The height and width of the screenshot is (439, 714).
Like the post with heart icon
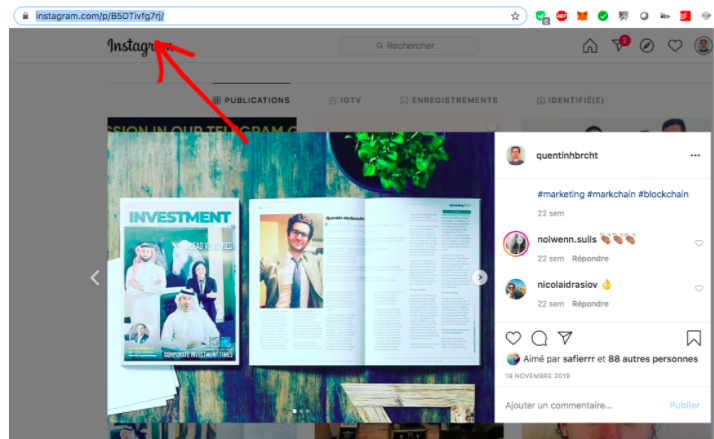pyautogui.click(x=513, y=338)
